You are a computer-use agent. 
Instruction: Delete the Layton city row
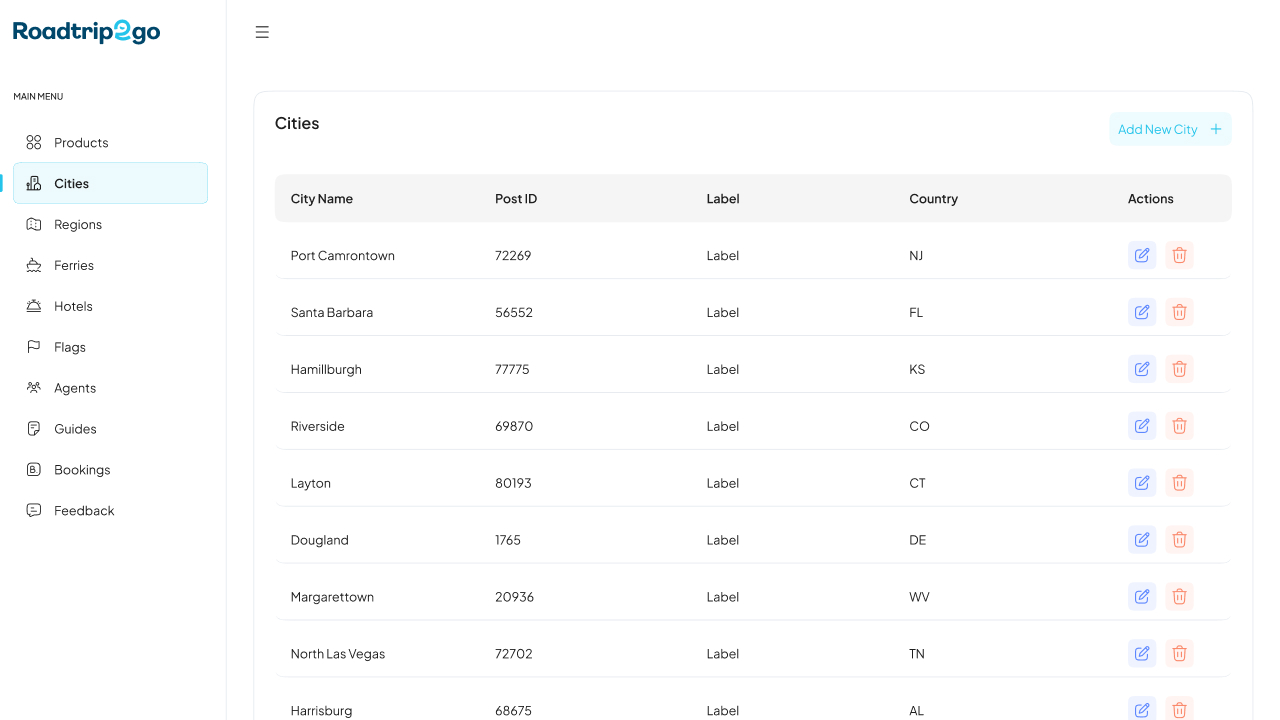(1179, 483)
